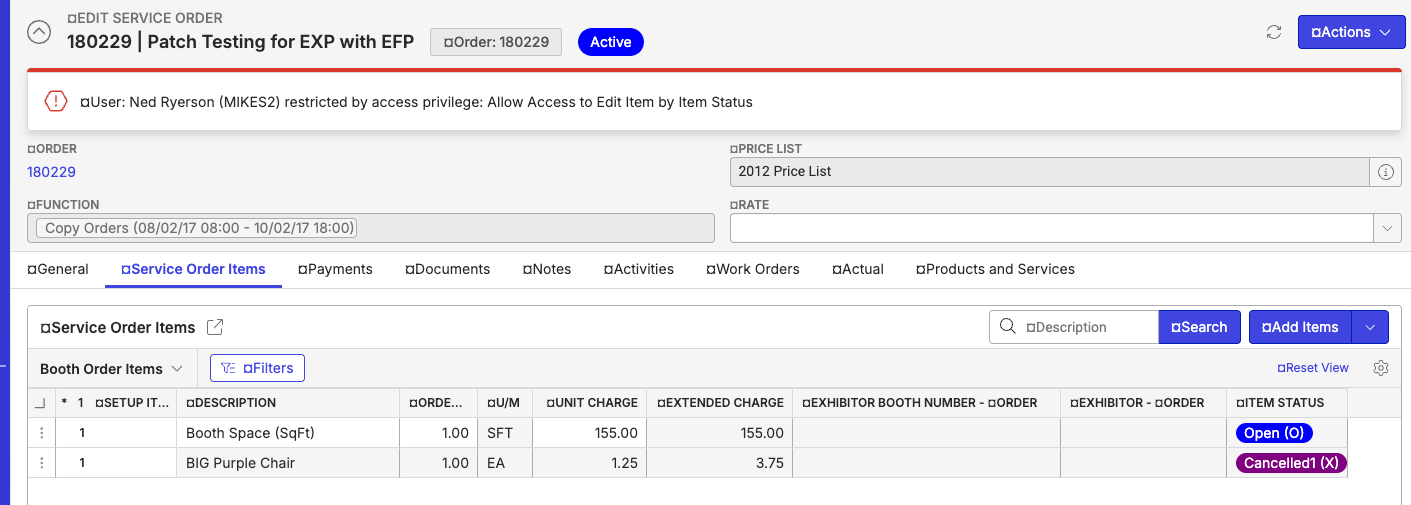This screenshot has width=1411, height=505.
Task: Collapse the Edit Service Order header
Action: [38, 32]
